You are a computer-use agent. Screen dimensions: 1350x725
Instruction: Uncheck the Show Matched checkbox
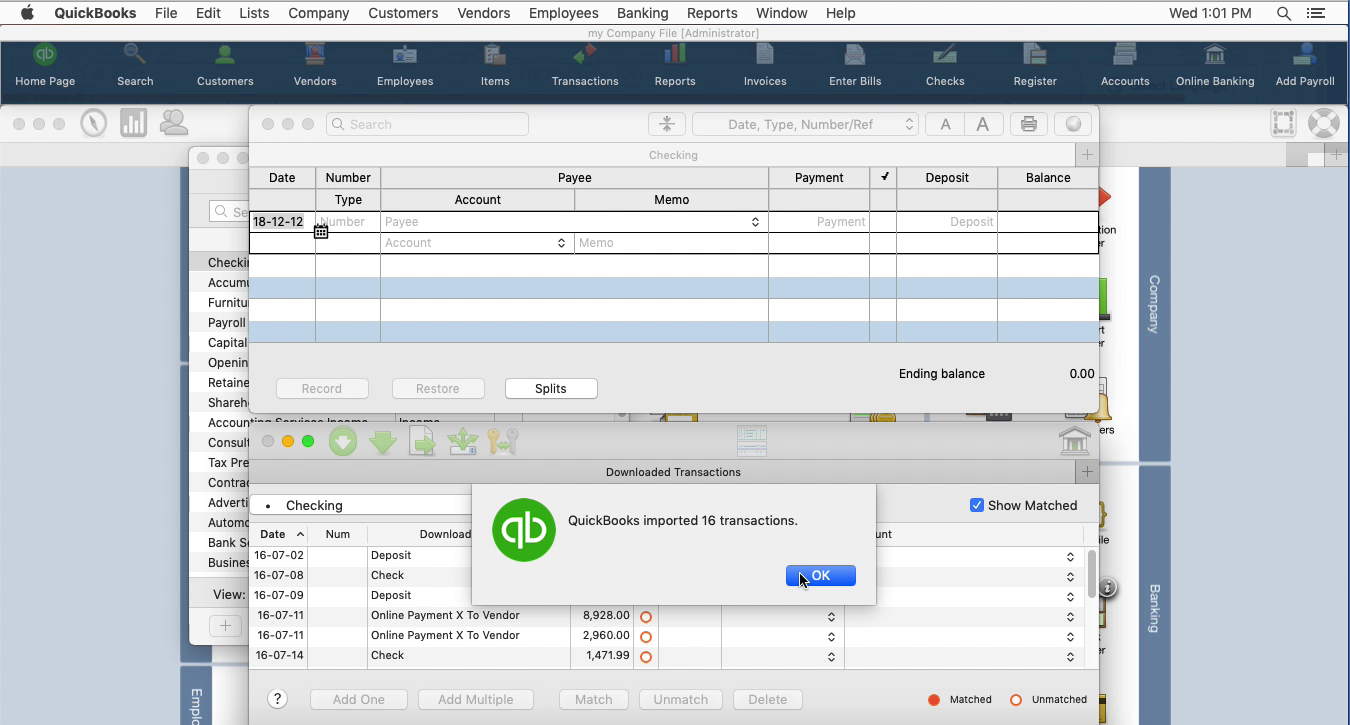click(977, 505)
